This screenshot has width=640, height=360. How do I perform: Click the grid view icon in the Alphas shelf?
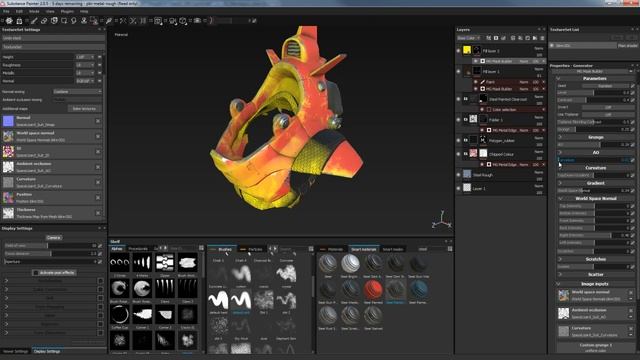pyautogui.click(x=201, y=248)
